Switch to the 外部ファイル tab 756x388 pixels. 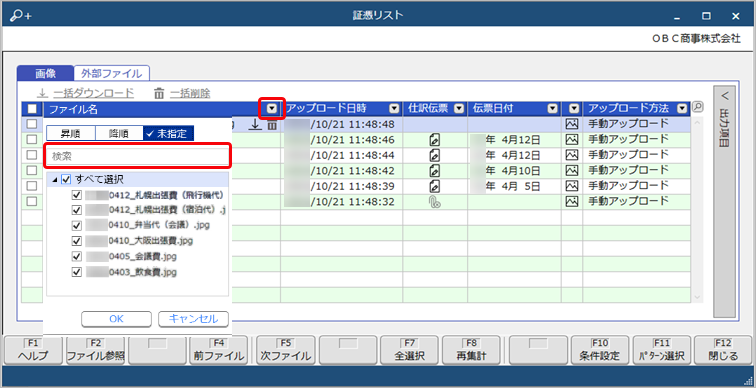[x=111, y=73]
